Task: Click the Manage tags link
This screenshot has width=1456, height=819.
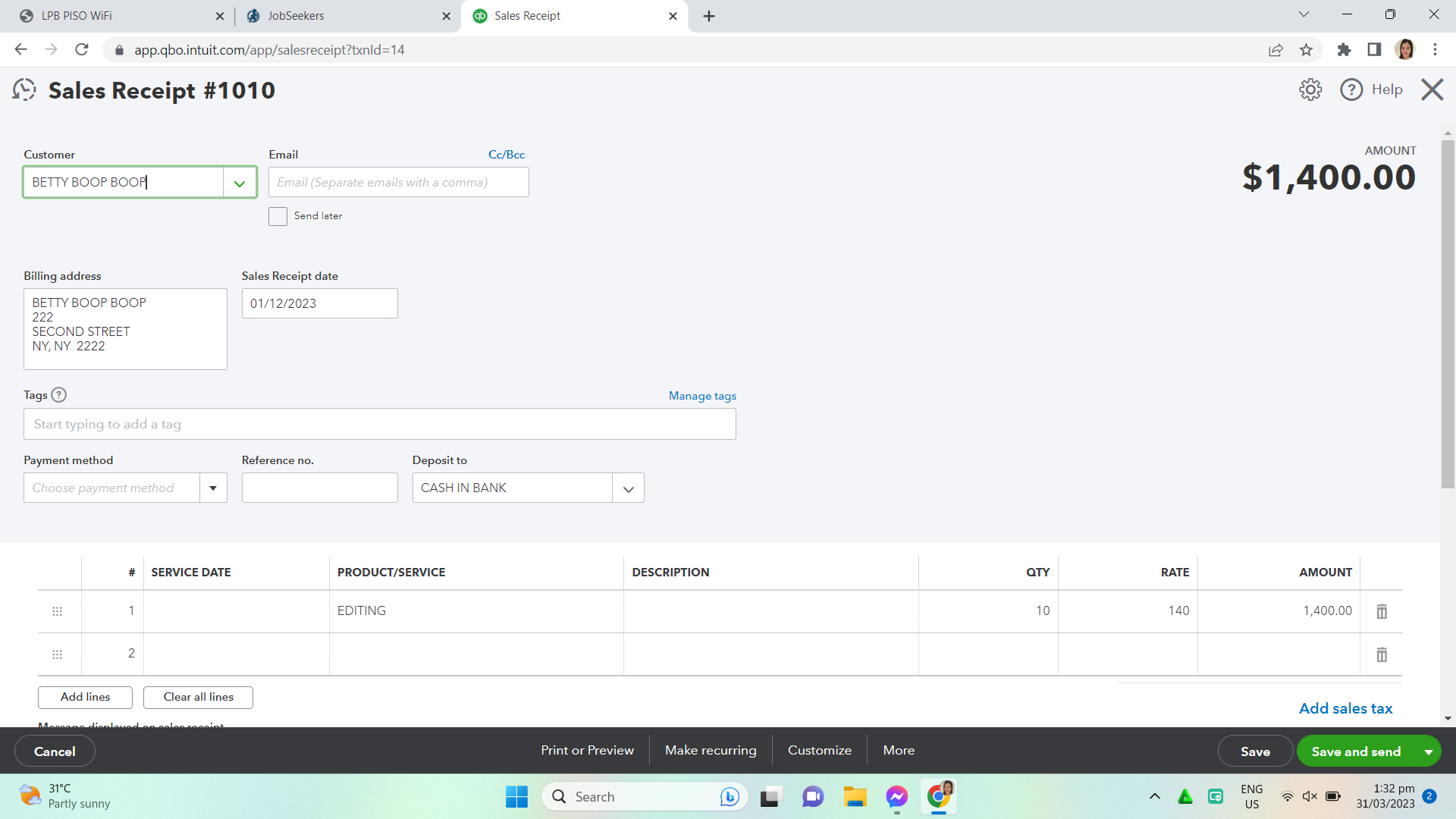Action: tap(702, 396)
